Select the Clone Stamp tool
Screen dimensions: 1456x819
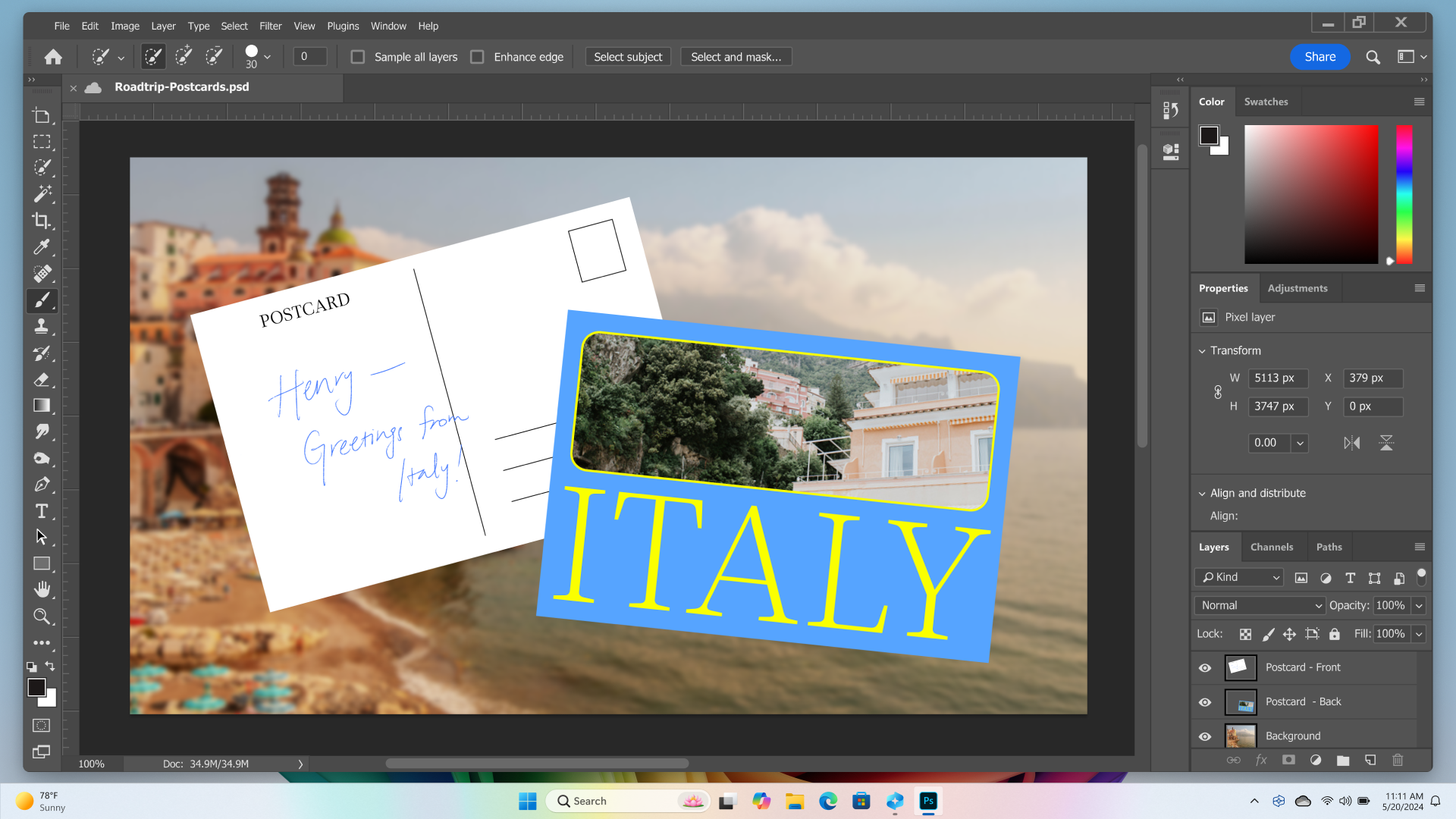(42, 326)
